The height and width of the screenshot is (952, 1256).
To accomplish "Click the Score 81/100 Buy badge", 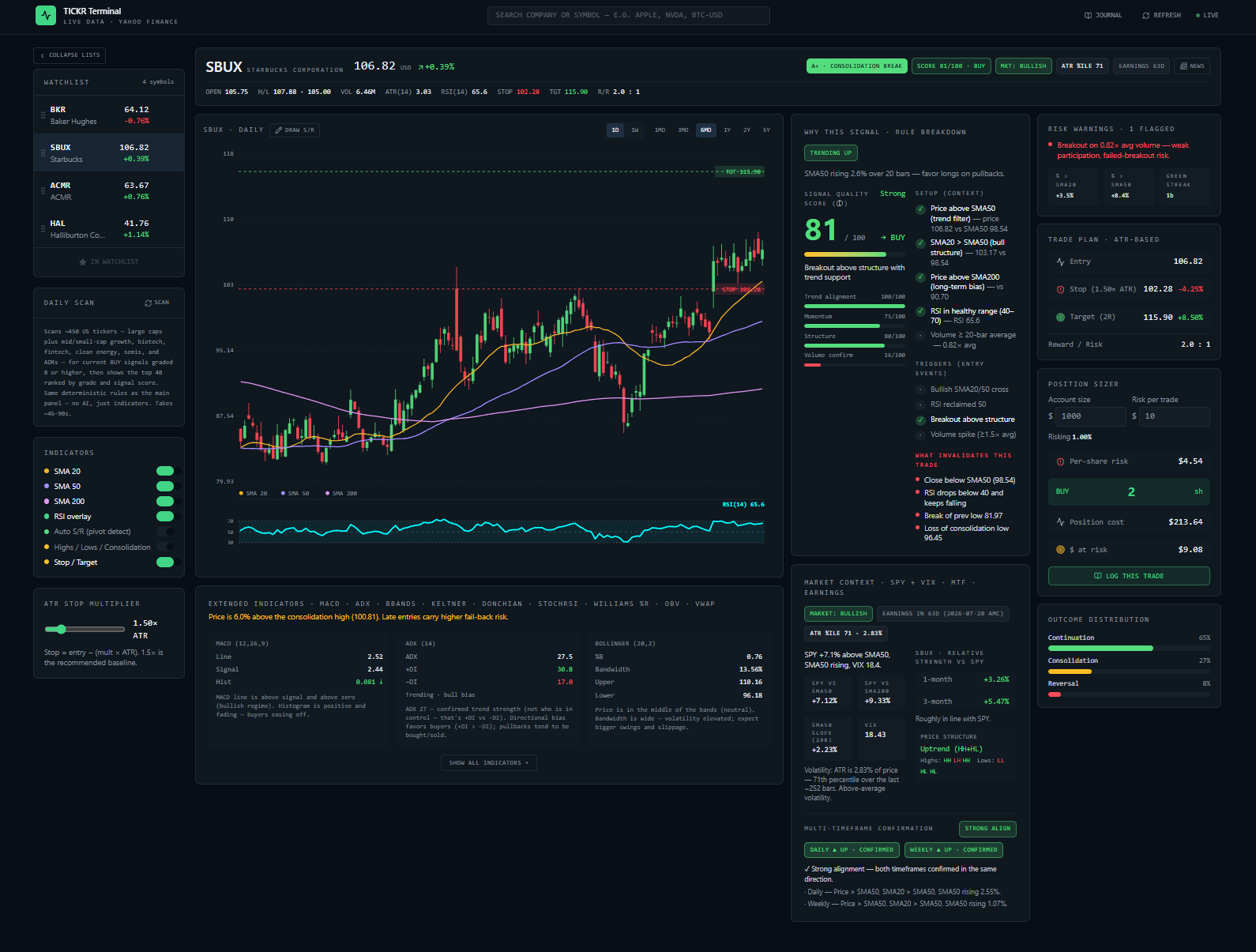I will click(x=951, y=66).
